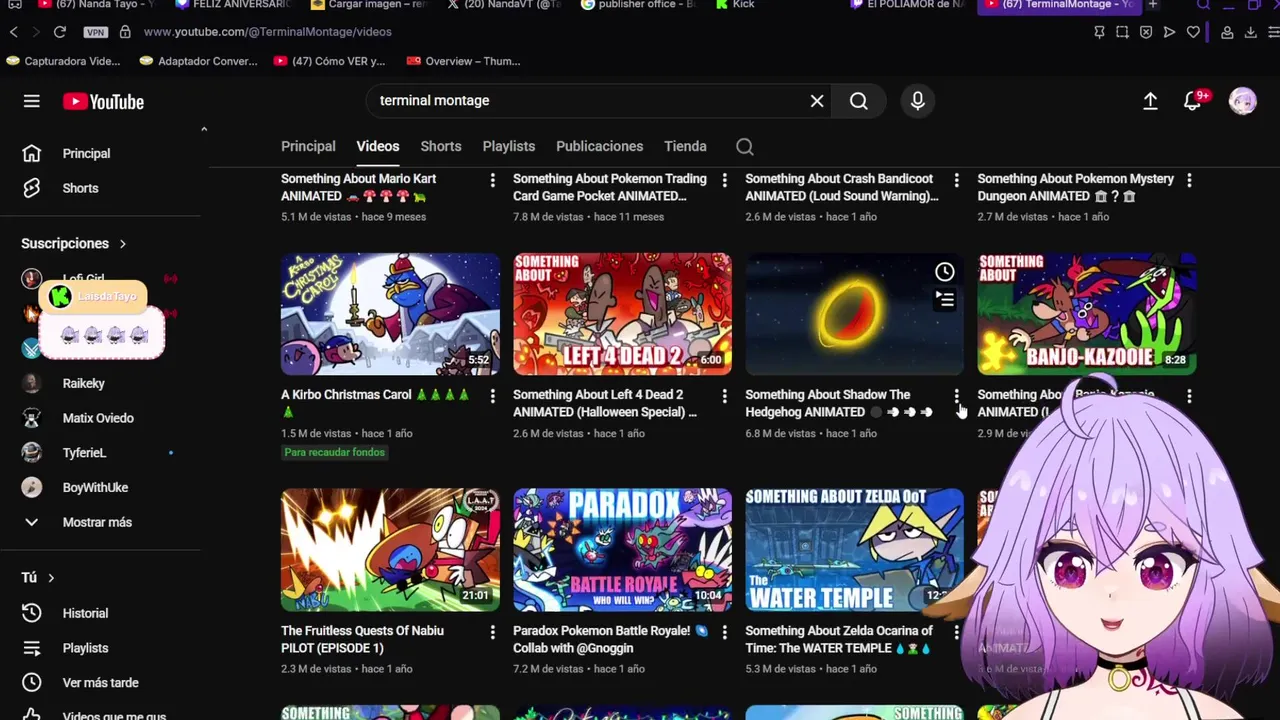Open options for A Kirbo Christmas Carol
Image resolution: width=1280 pixels, height=720 pixels.
coord(492,396)
